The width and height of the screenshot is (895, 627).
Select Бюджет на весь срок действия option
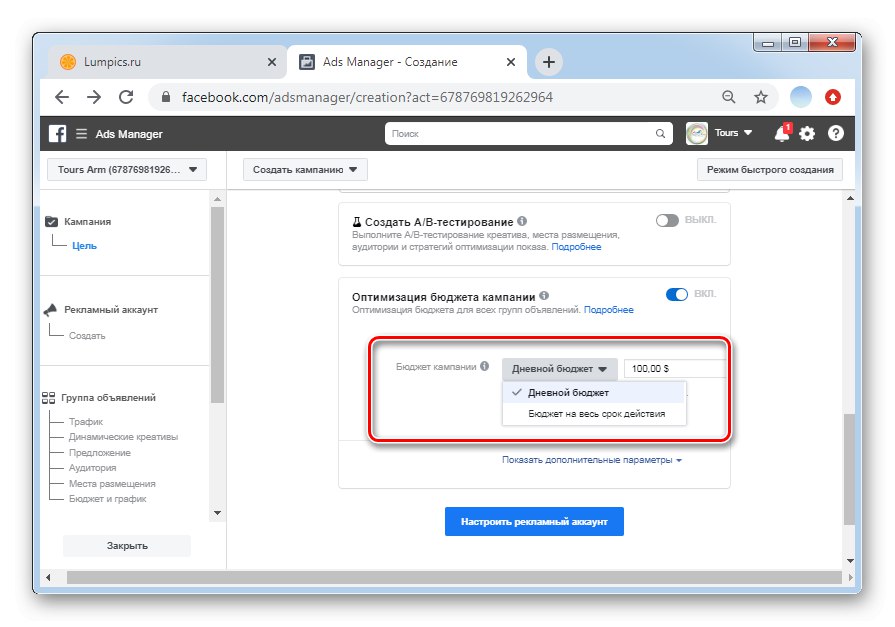click(x=594, y=414)
